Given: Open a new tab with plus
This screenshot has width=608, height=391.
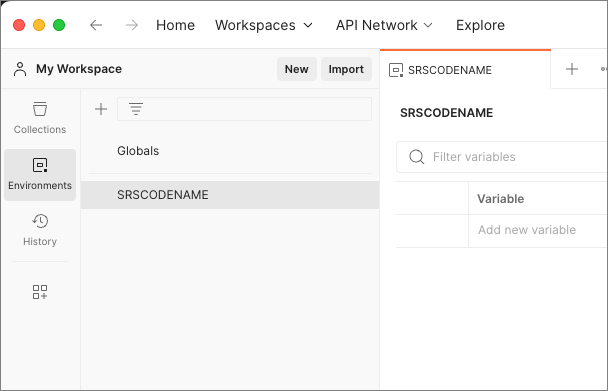Looking at the screenshot, I should (x=572, y=69).
